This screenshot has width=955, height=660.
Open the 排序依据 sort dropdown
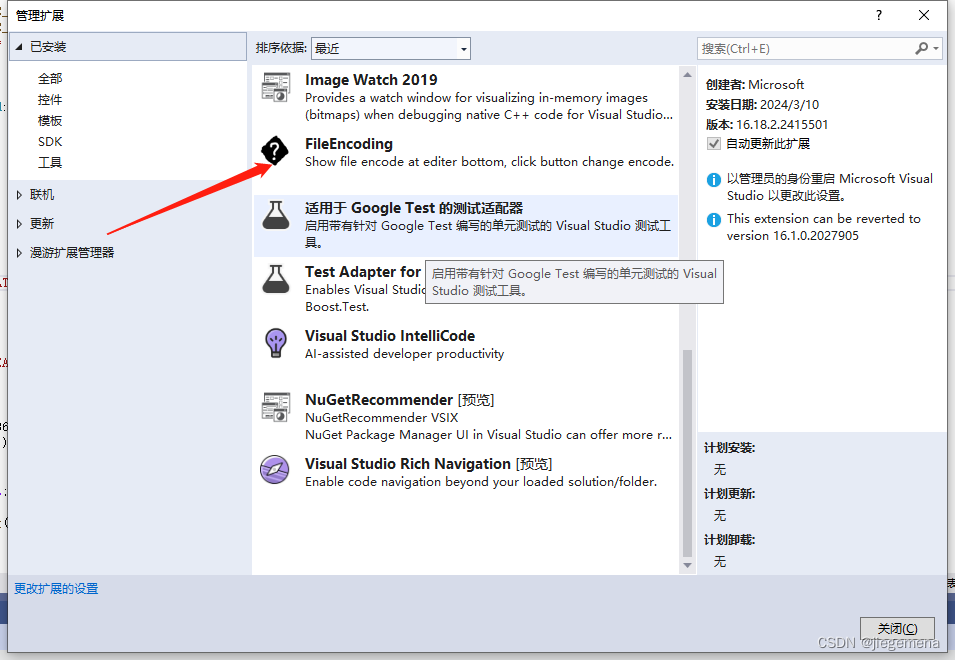(x=390, y=48)
